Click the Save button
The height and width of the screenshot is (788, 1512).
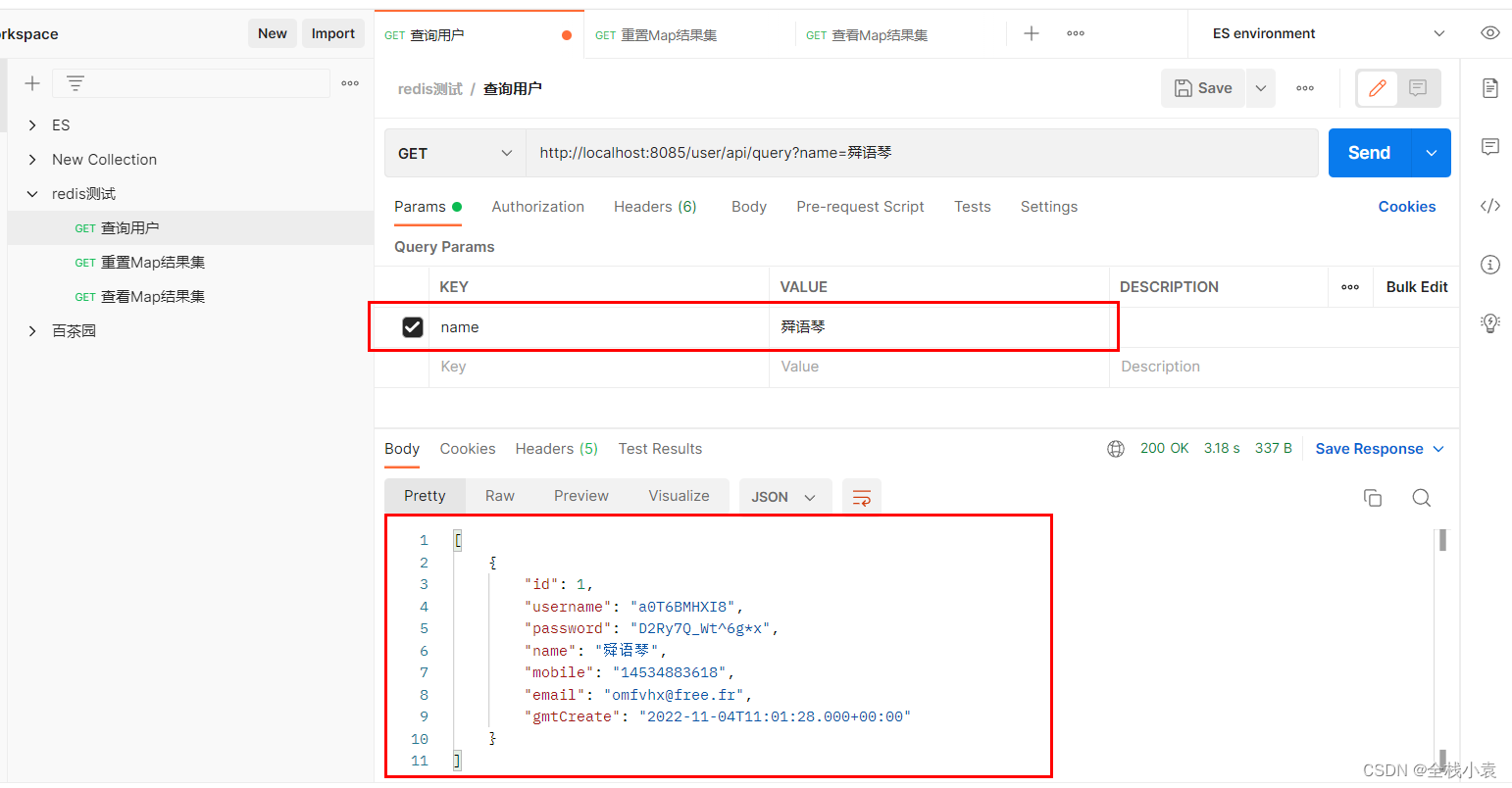1203,88
